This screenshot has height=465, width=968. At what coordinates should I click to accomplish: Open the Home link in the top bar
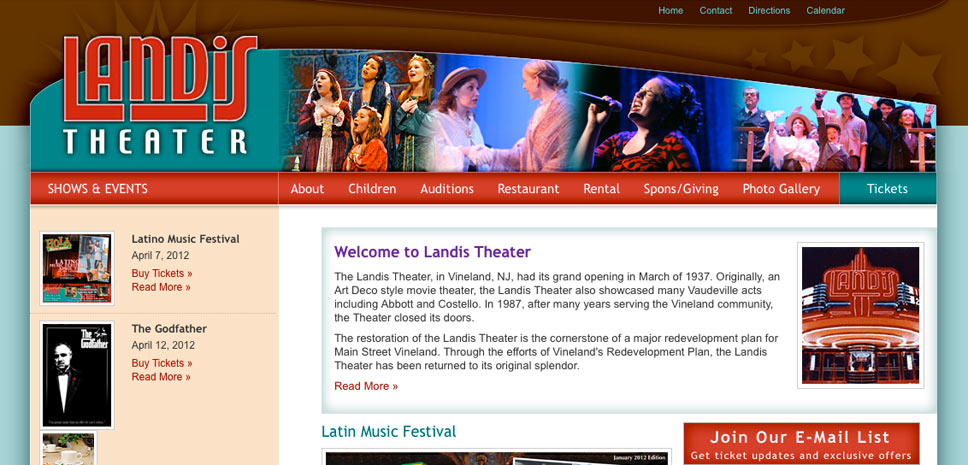670,10
